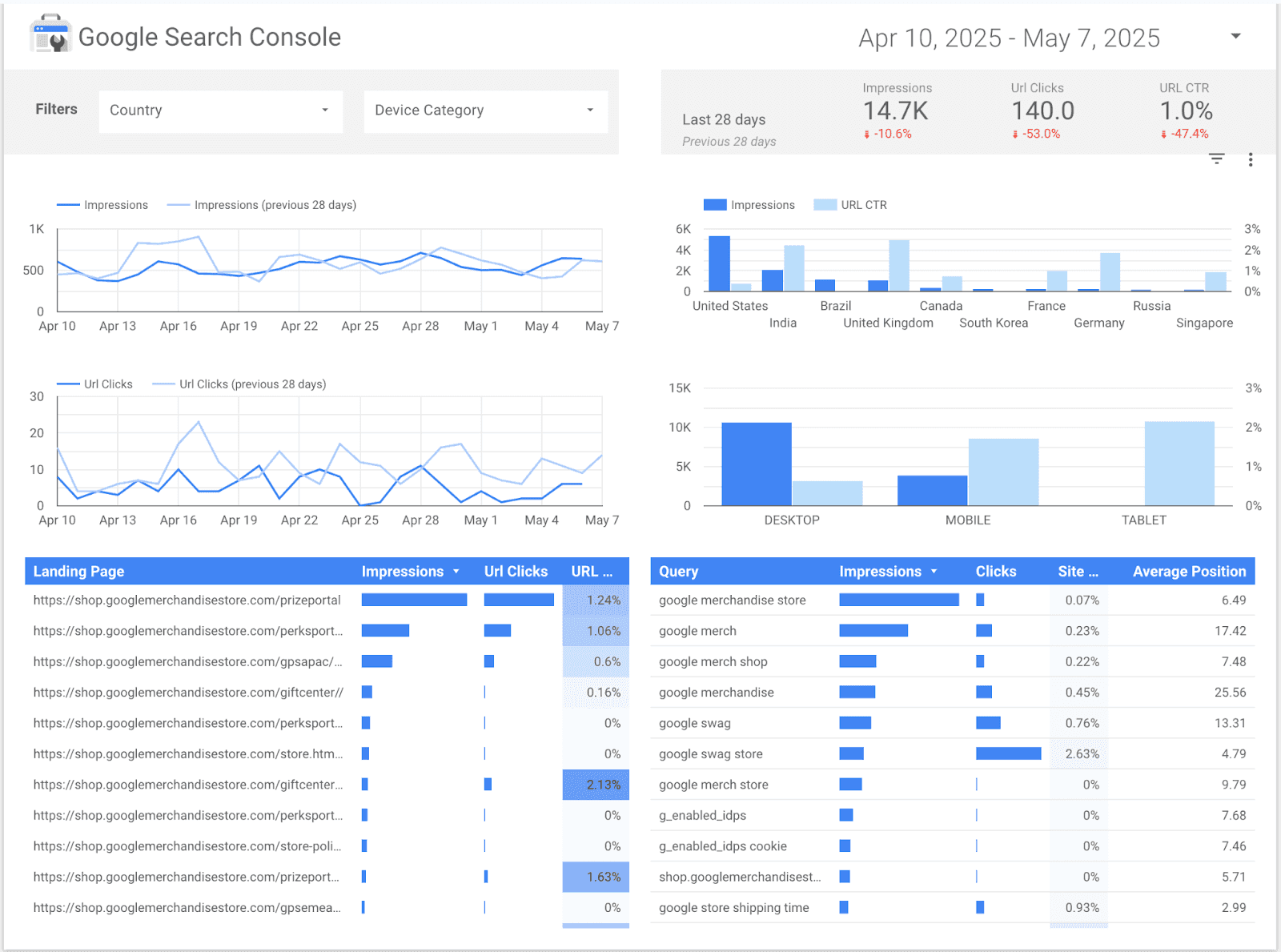The height and width of the screenshot is (952, 1281).
Task: Click the giftcenter landing page link
Action: 187,692
